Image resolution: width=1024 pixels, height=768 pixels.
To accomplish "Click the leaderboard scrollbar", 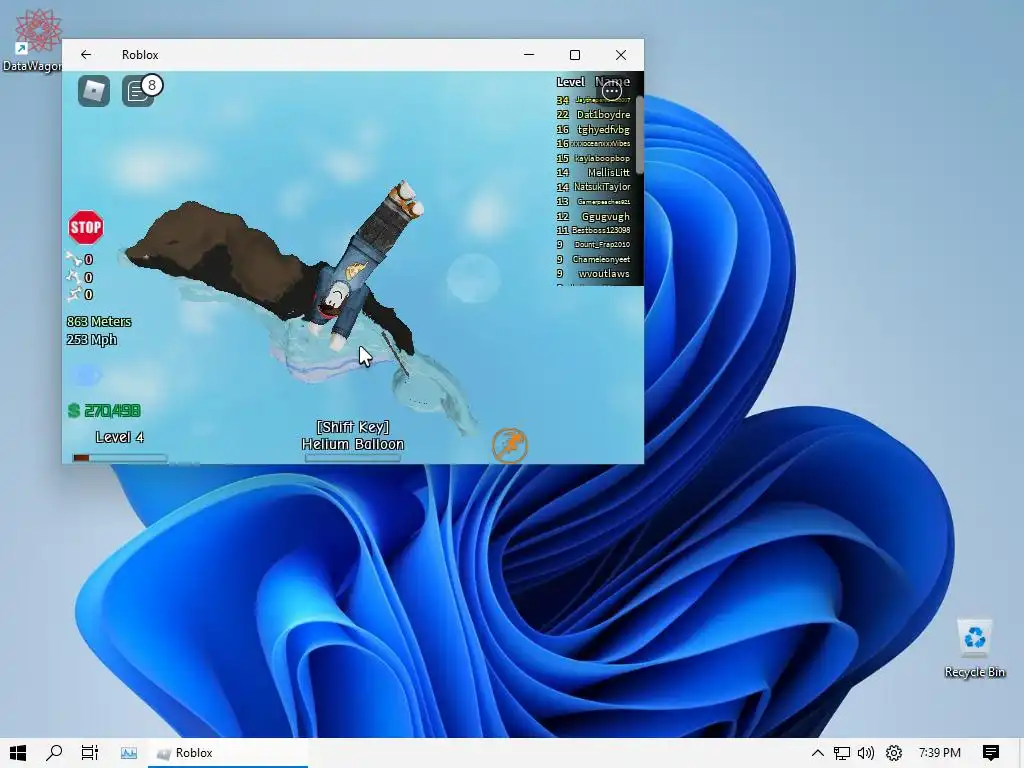I will pyautogui.click(x=639, y=134).
